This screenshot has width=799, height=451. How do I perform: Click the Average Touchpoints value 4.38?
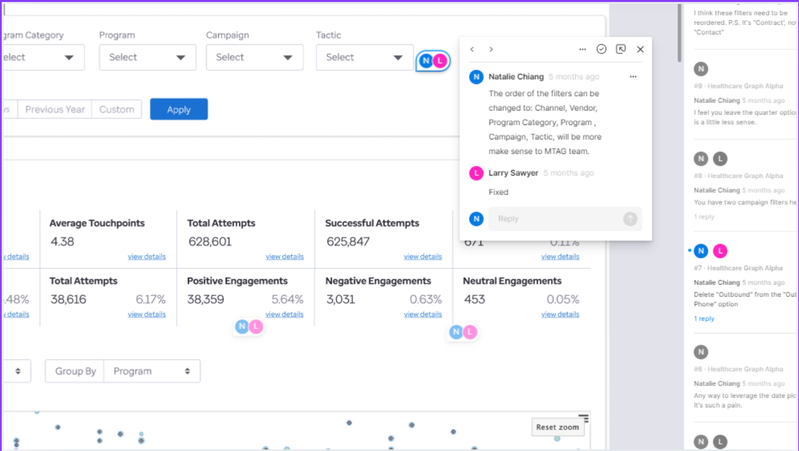pyautogui.click(x=62, y=242)
